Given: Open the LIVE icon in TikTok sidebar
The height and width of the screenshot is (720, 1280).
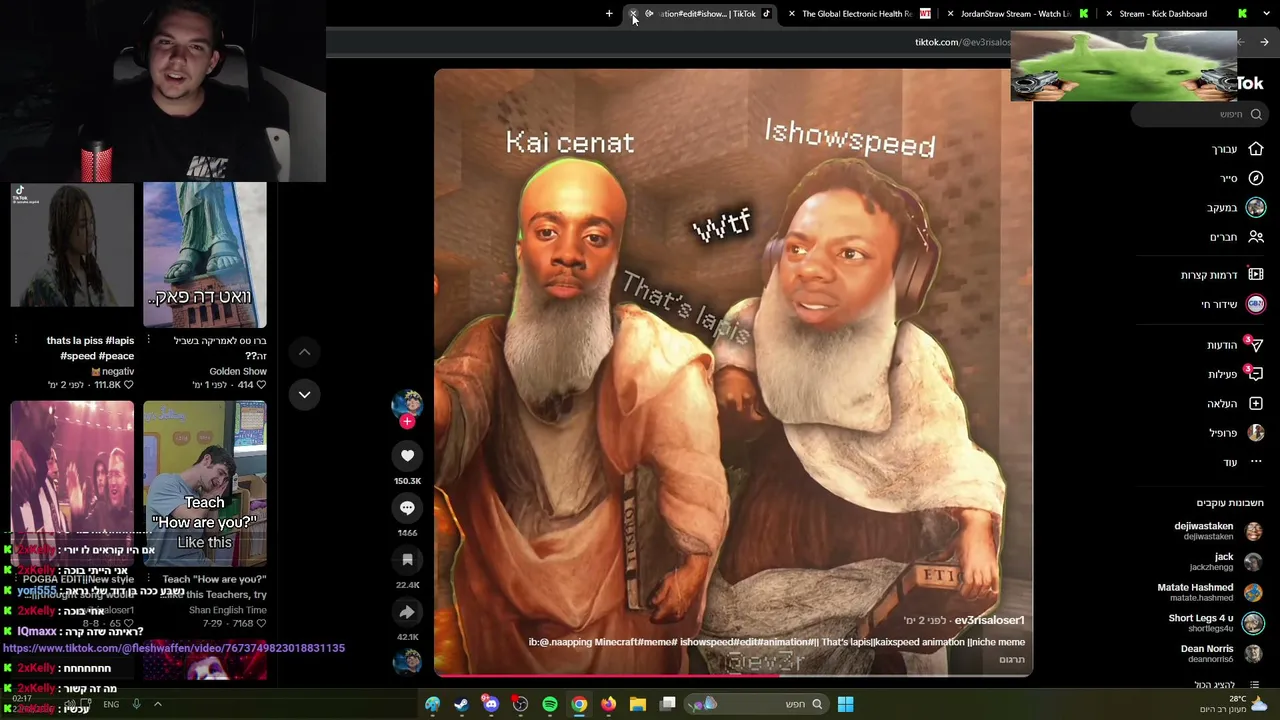Looking at the screenshot, I should [x=1256, y=304].
